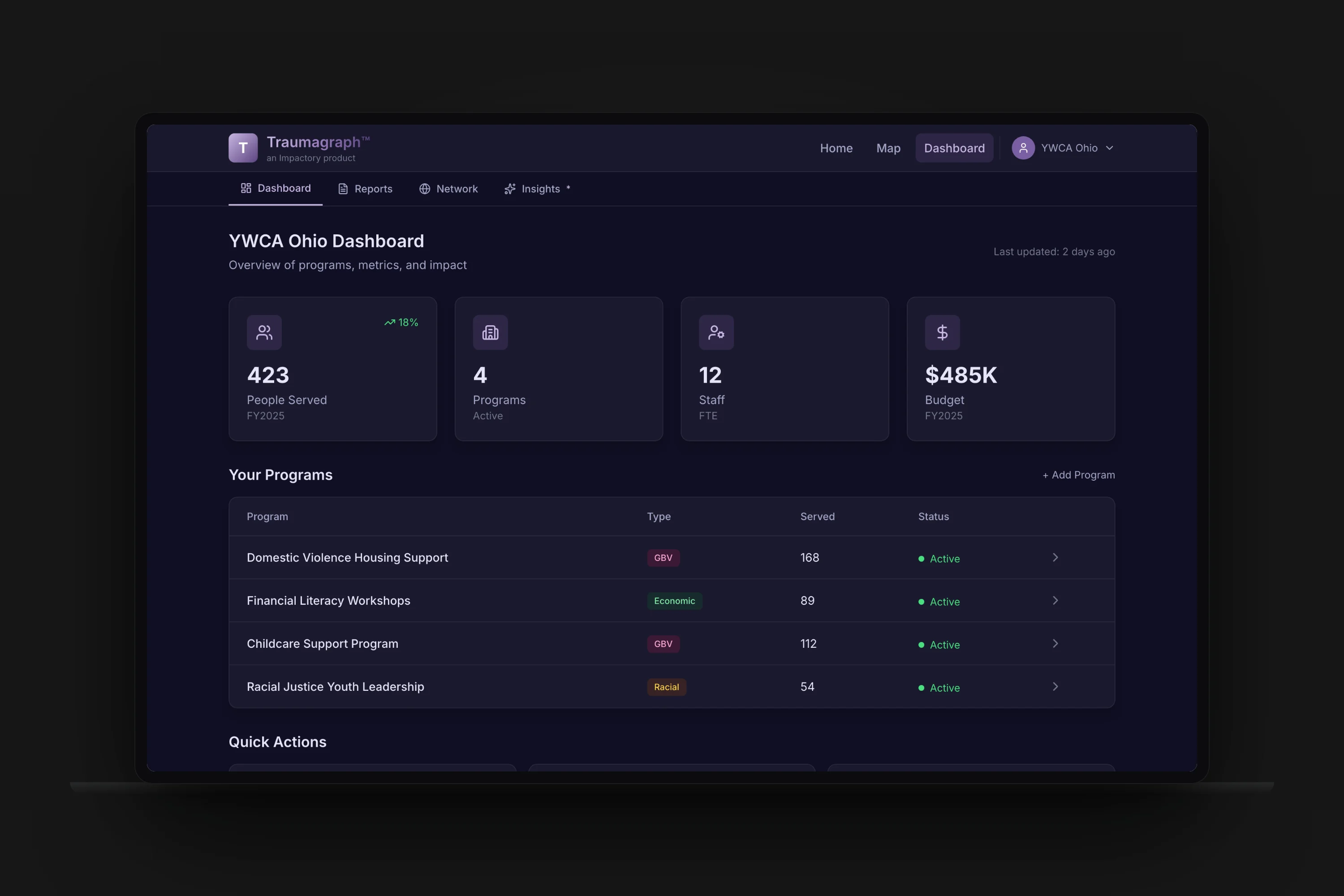The image size is (1344, 896).
Task: Click the Racial type tag
Action: coord(666,687)
